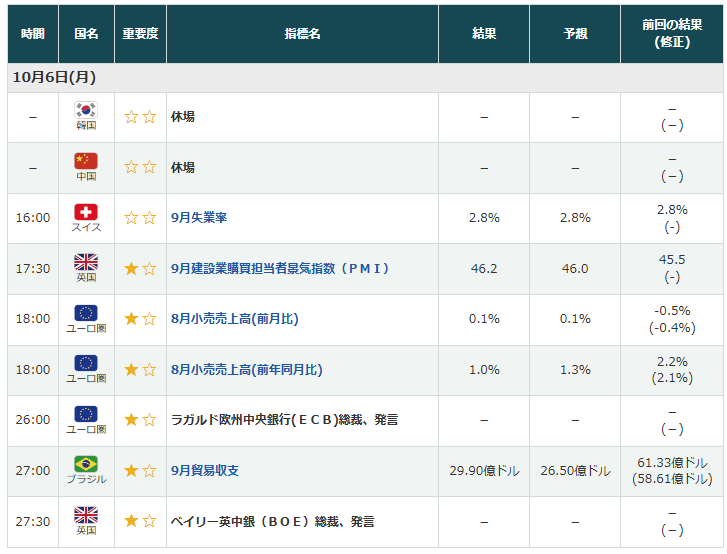Click the Eurozone flag in the 26:00 row
The image size is (727, 554).
(86, 414)
